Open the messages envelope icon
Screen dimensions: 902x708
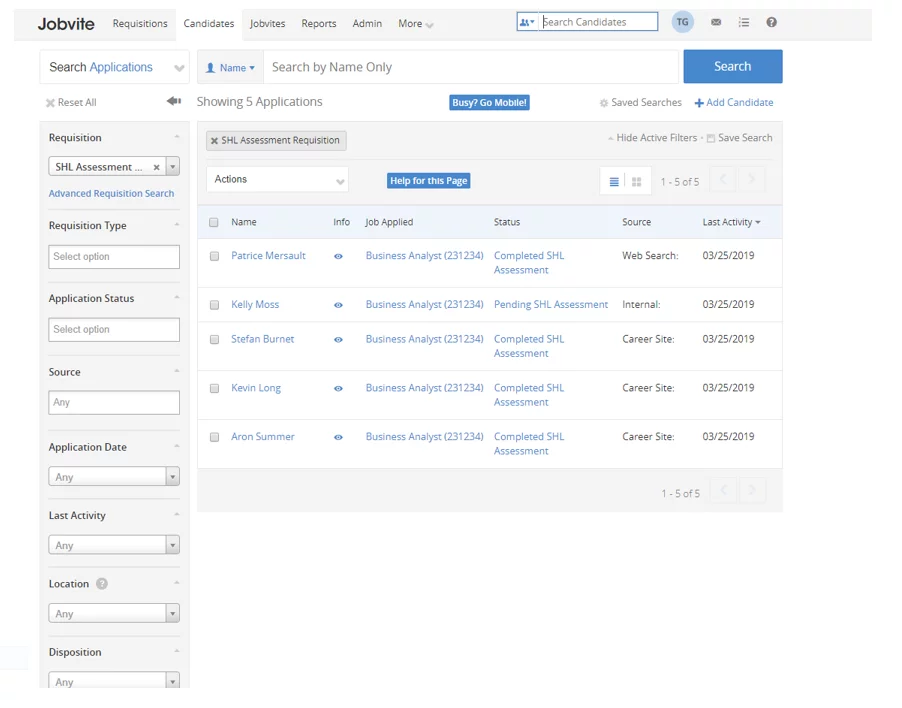pos(716,22)
